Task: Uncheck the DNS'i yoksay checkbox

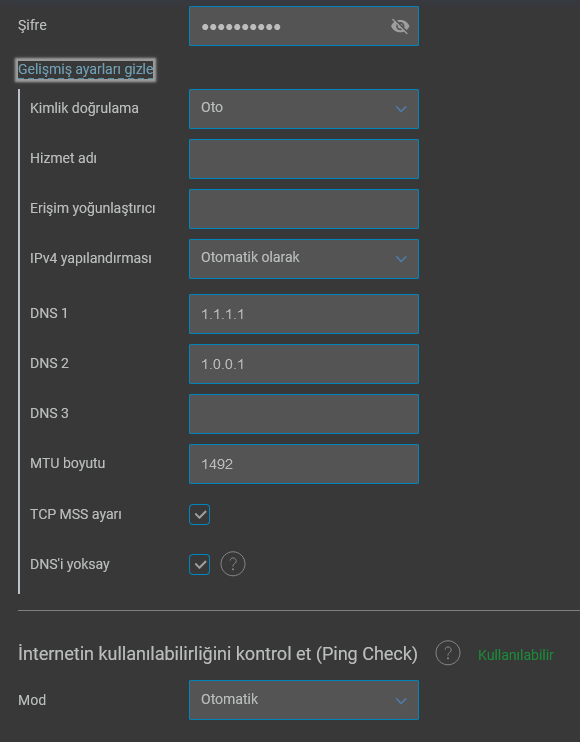Action: tap(200, 565)
